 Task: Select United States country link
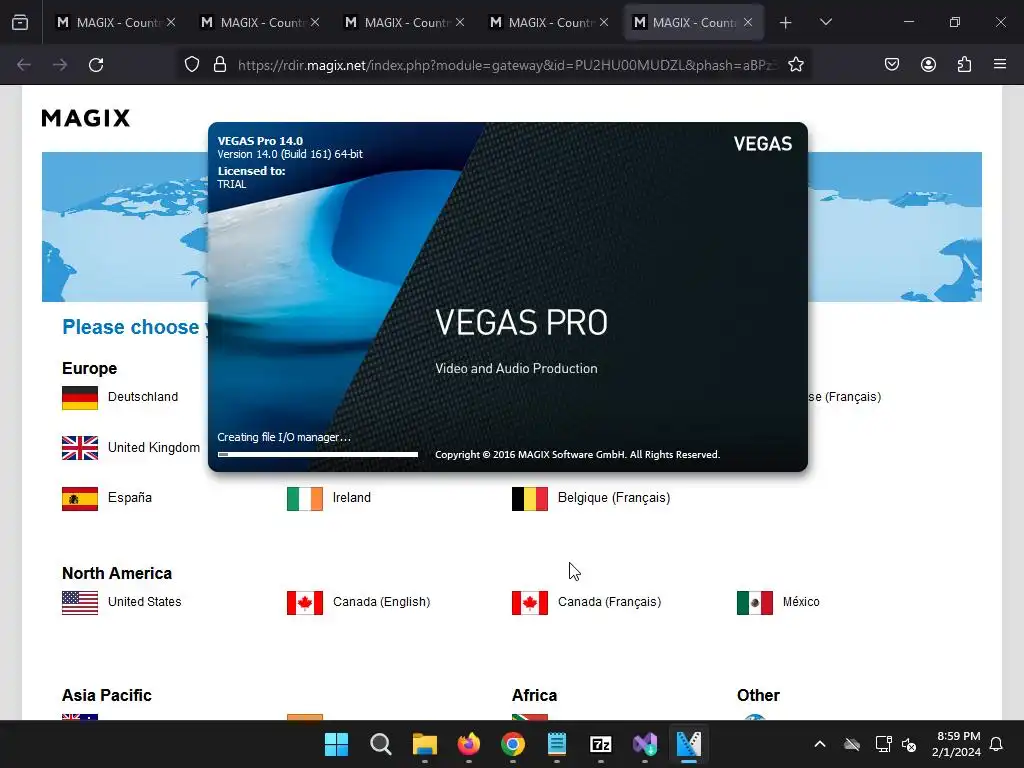(144, 601)
